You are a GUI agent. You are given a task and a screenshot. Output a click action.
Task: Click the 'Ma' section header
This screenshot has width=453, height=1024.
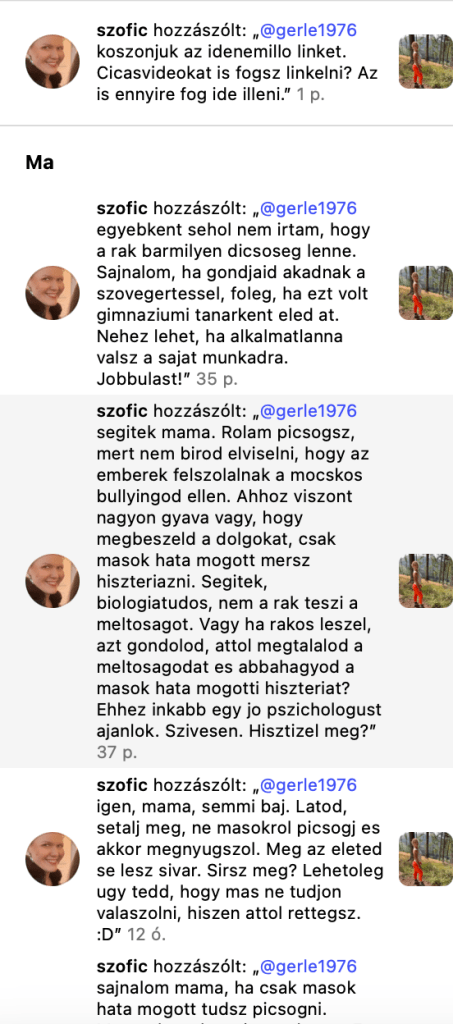point(39,162)
